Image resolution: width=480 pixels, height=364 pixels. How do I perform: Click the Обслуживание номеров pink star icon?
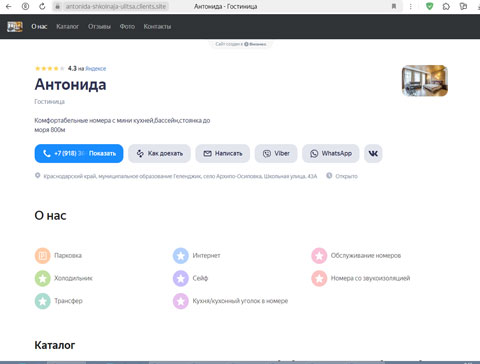[319, 256]
